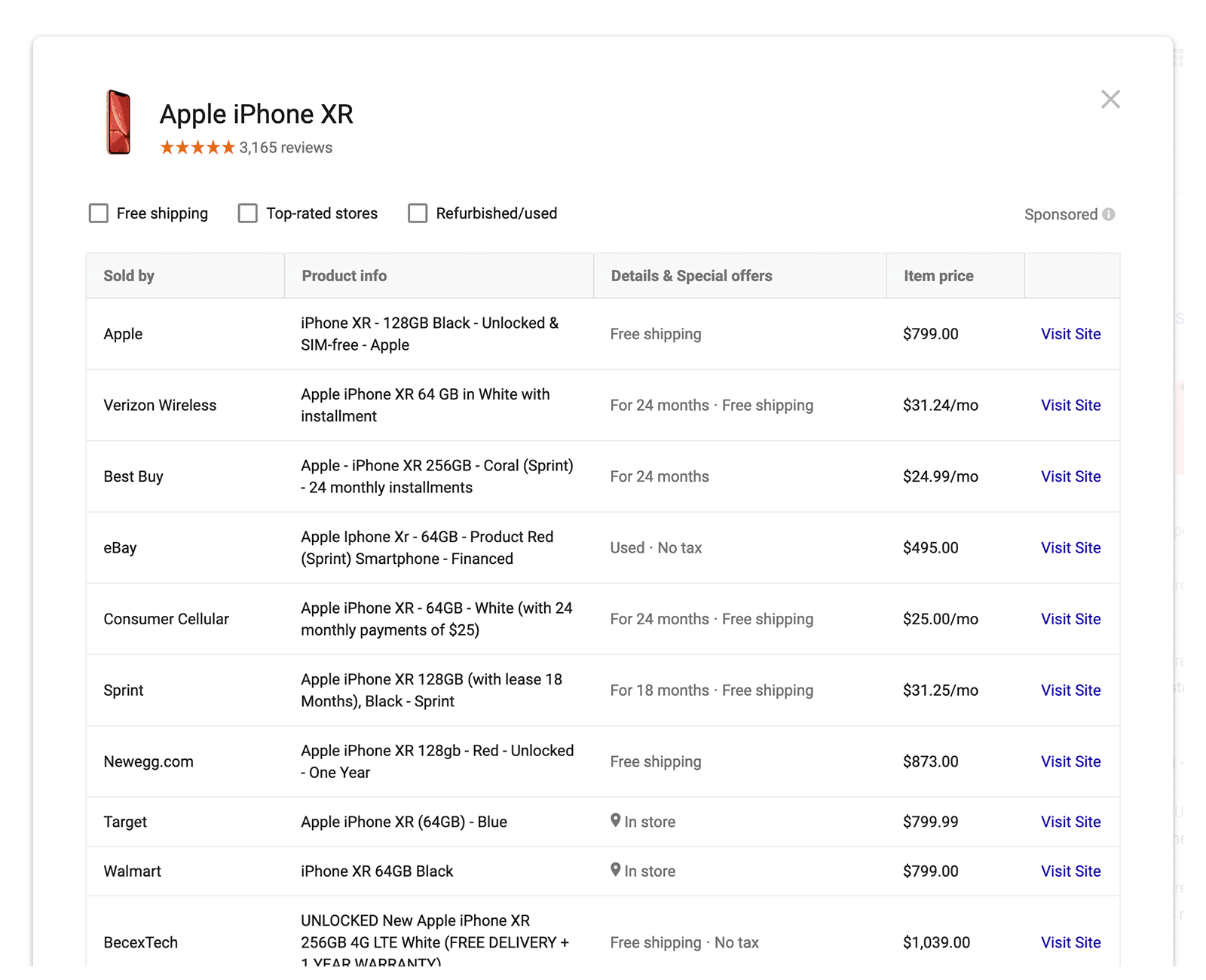Click the red iPhone XR product thumbnail
This screenshot has width=1206, height=980.
tap(118, 122)
